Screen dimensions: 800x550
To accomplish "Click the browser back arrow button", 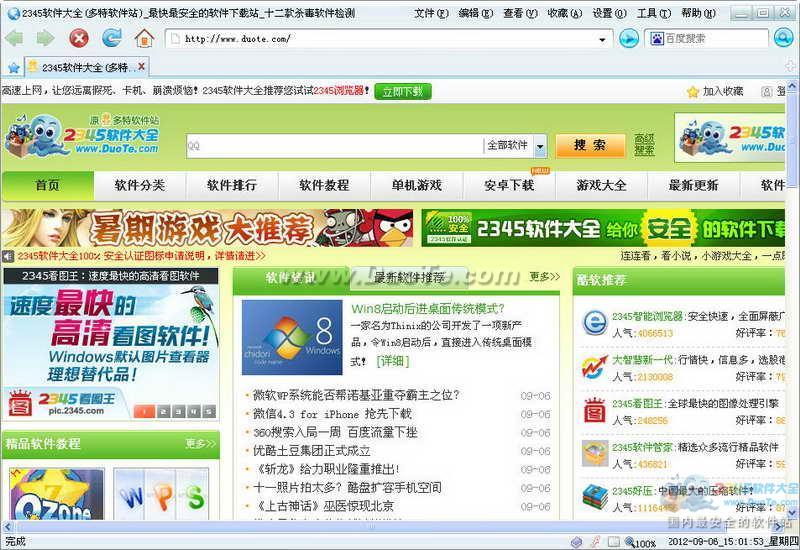I will [14, 38].
